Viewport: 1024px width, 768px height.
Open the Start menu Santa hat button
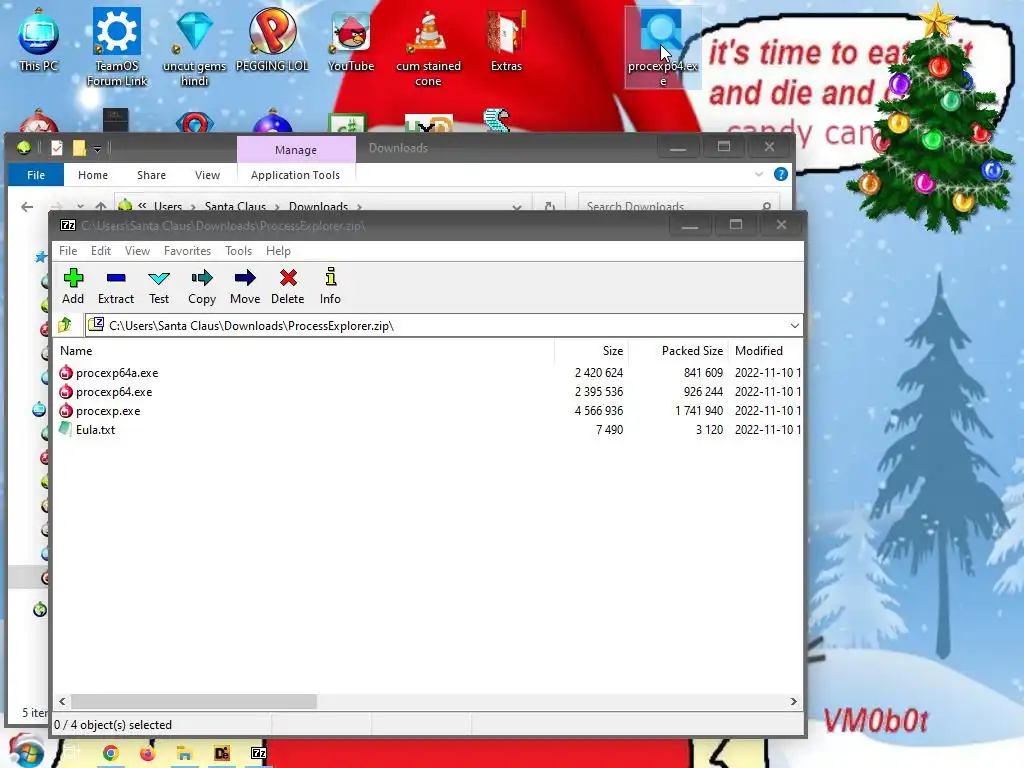[x=26, y=751]
